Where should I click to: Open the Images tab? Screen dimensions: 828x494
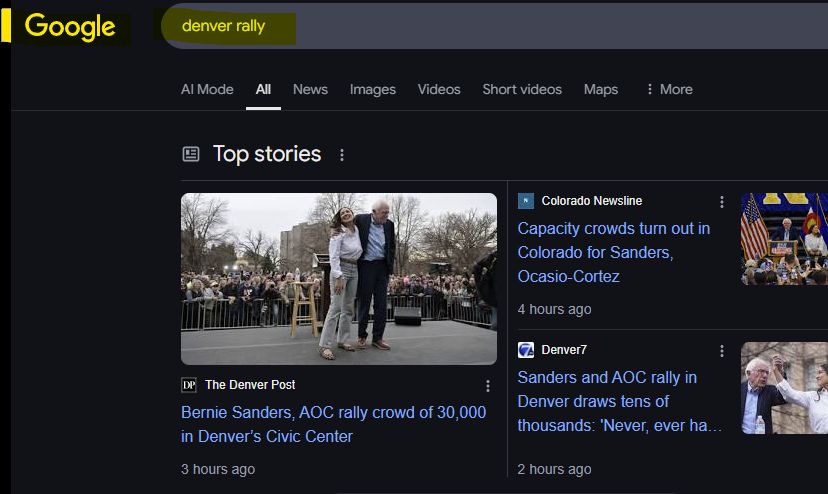[x=372, y=89]
